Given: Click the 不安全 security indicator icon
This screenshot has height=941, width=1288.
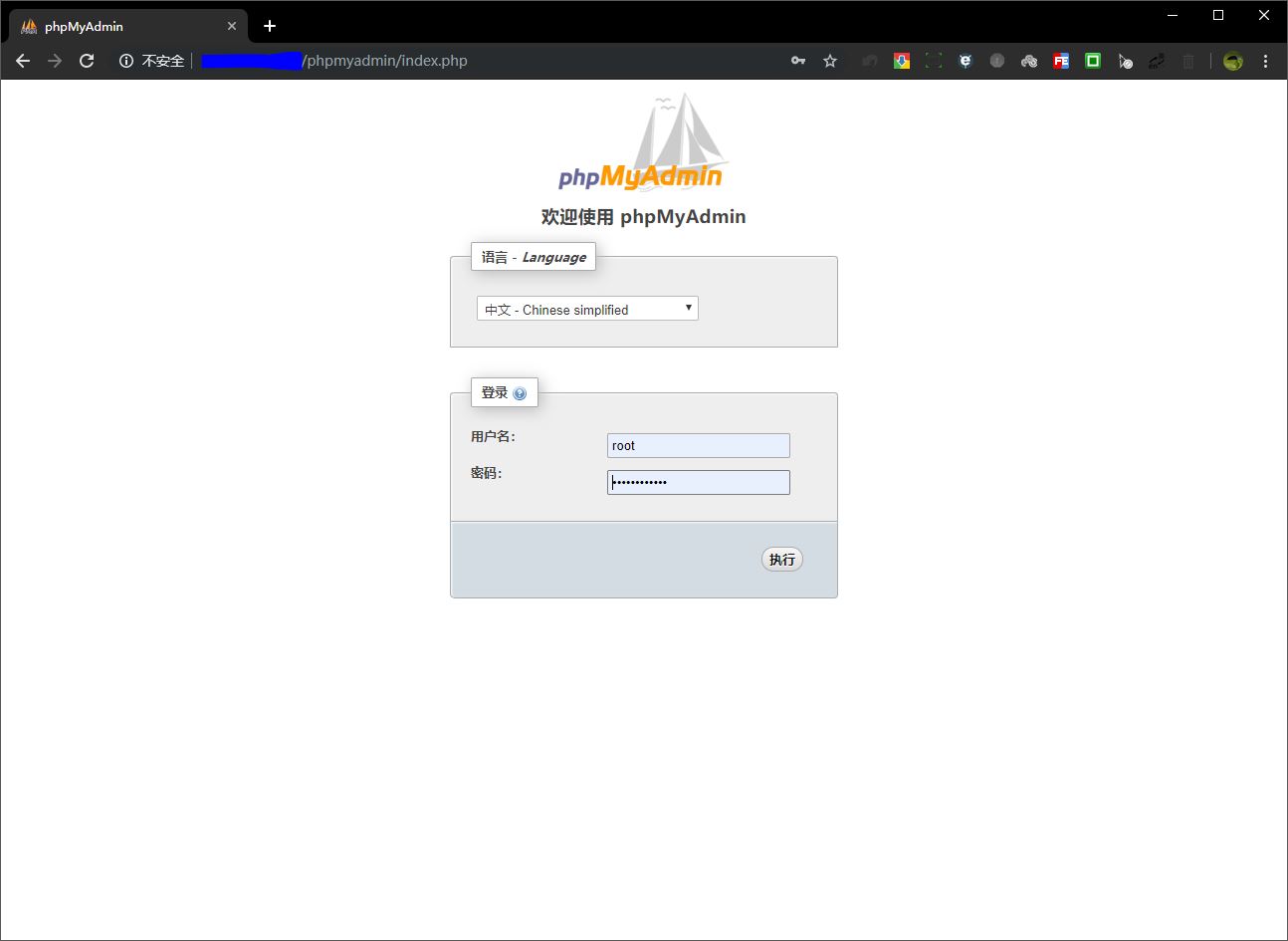Looking at the screenshot, I should 125,61.
